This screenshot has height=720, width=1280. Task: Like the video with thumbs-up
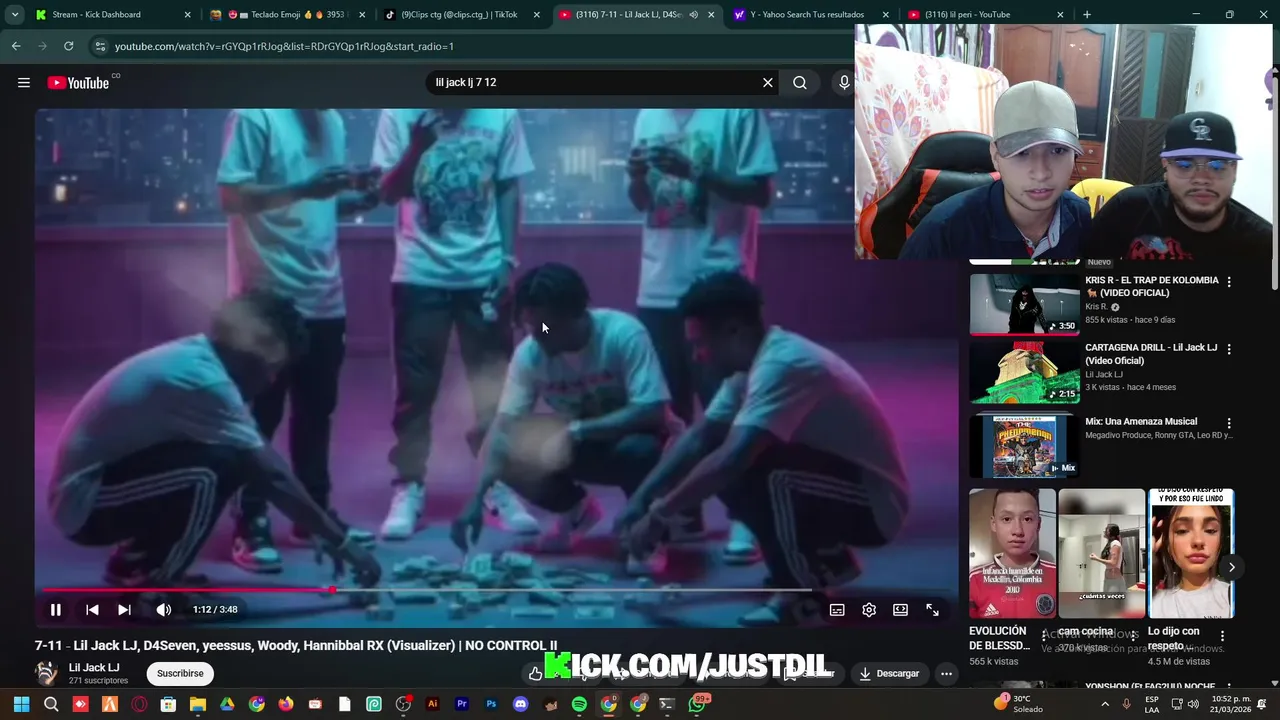click(x=535, y=673)
